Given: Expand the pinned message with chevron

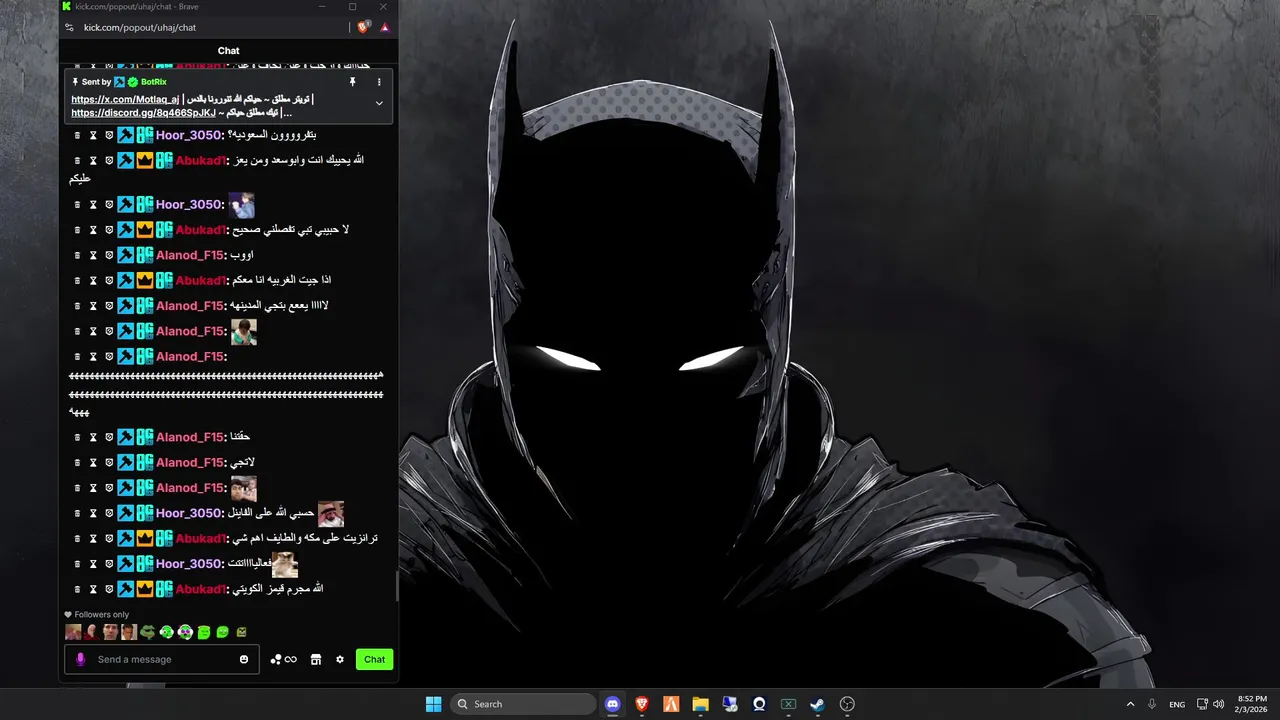Looking at the screenshot, I should 379,103.
